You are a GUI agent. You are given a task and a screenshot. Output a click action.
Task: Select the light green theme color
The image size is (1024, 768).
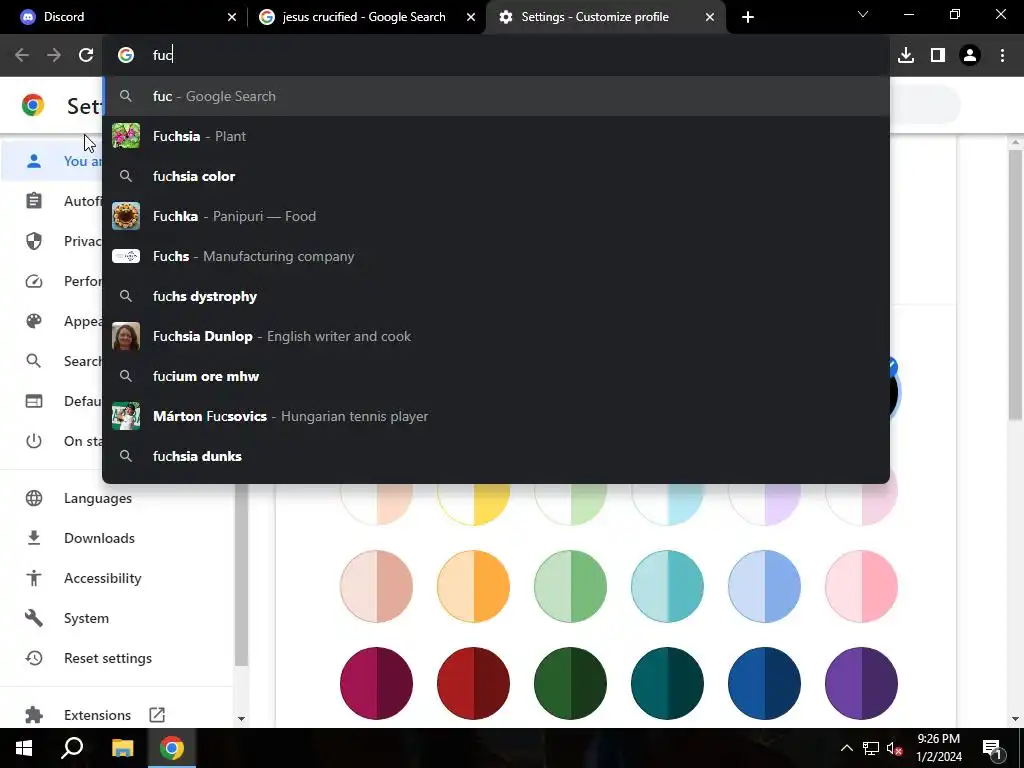[570, 586]
